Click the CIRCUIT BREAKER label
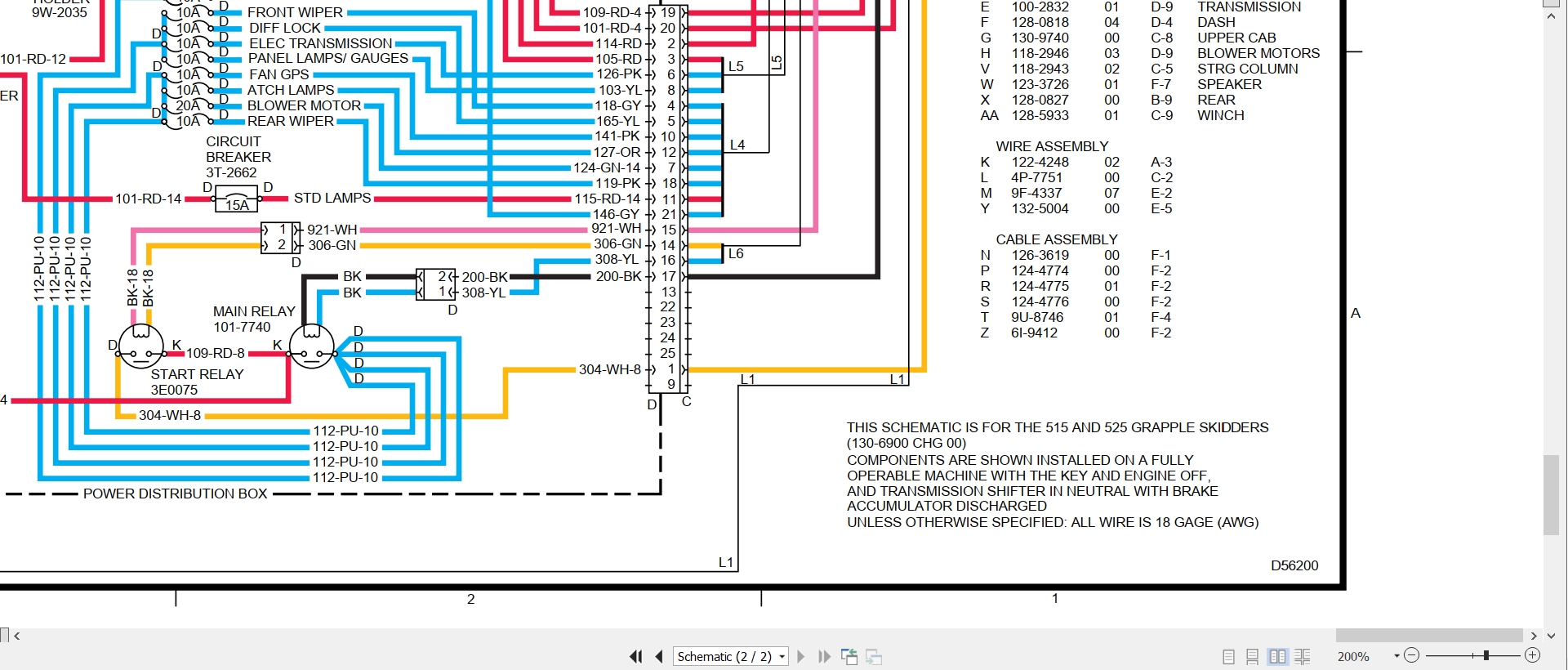Image resolution: width=1568 pixels, height=670 pixels. pyautogui.click(x=238, y=149)
